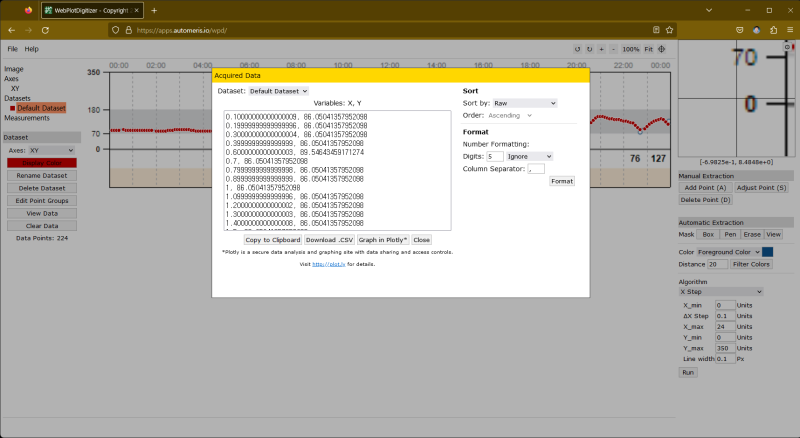800x438 pixels.
Task: Open the Sort by Raw dropdown
Action: (x=523, y=103)
